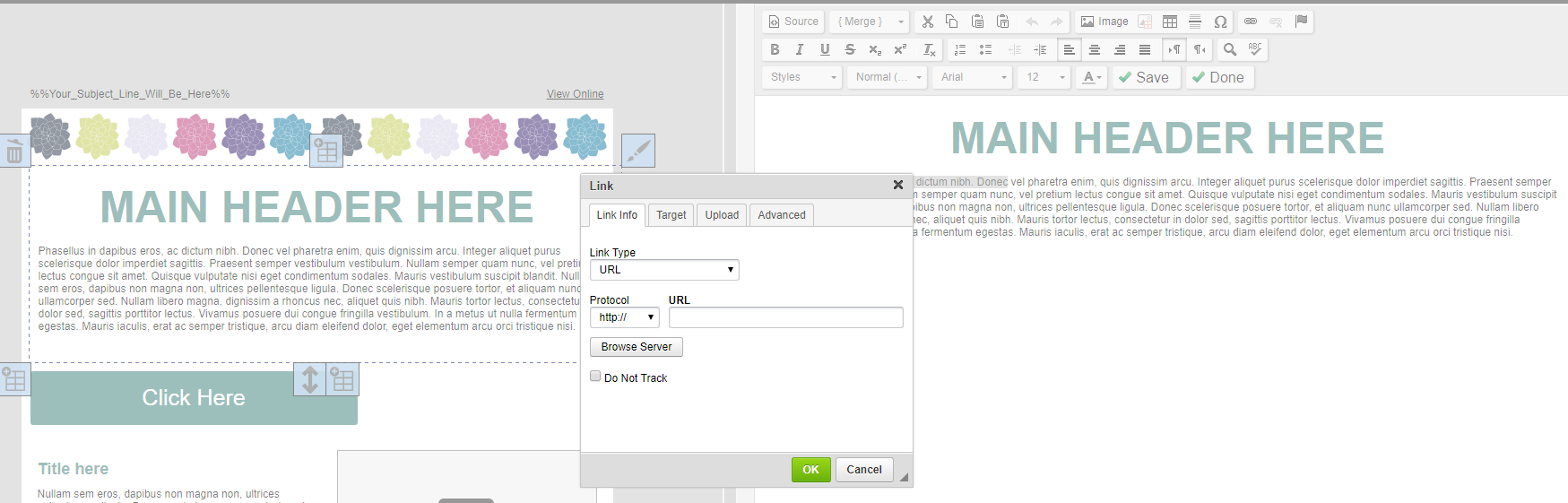Screen dimensions: 1568x503
Task: Click the Redo arrow icon
Action: pyautogui.click(x=1057, y=22)
